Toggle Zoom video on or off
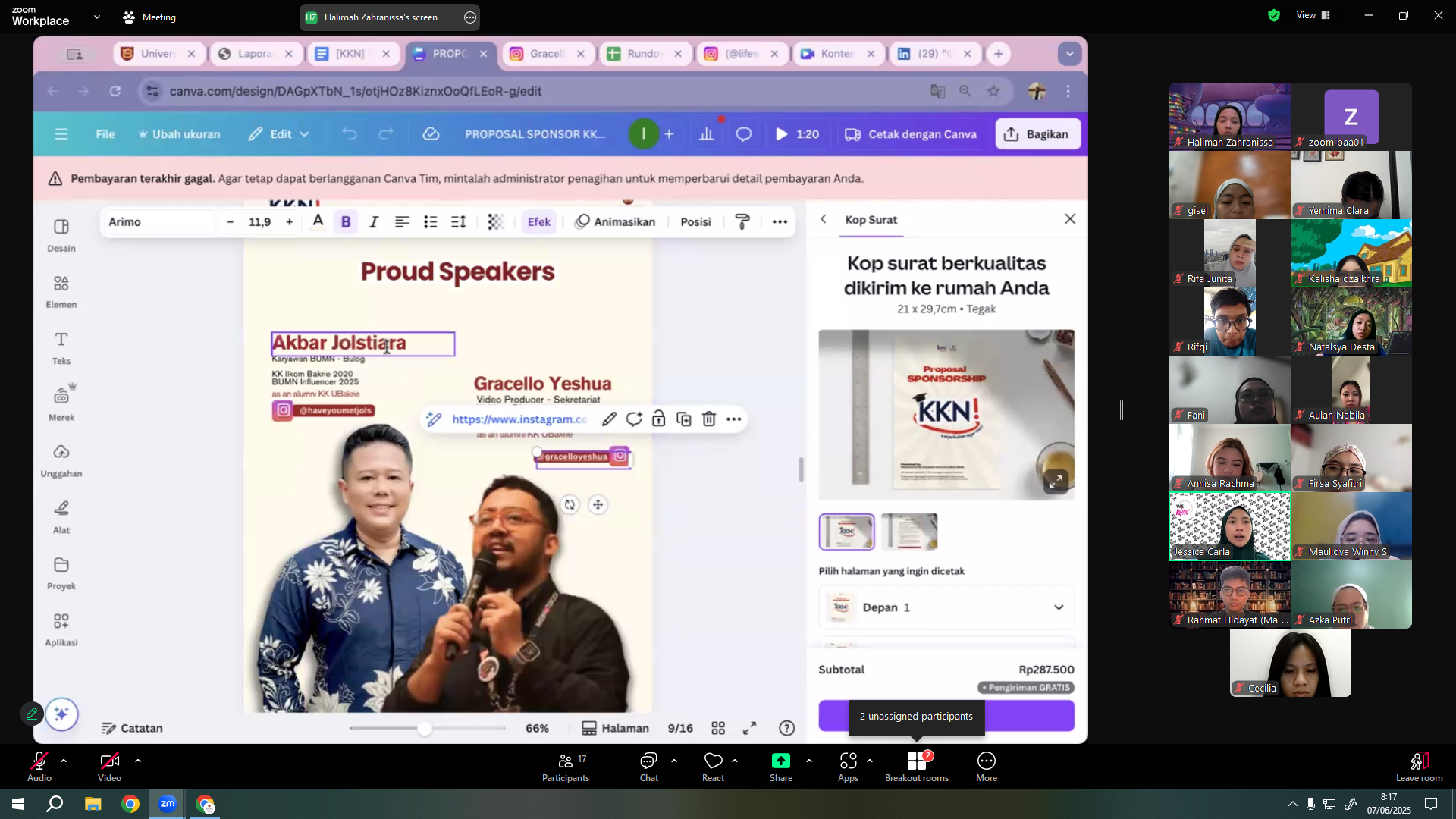The image size is (1456, 819). click(x=109, y=767)
